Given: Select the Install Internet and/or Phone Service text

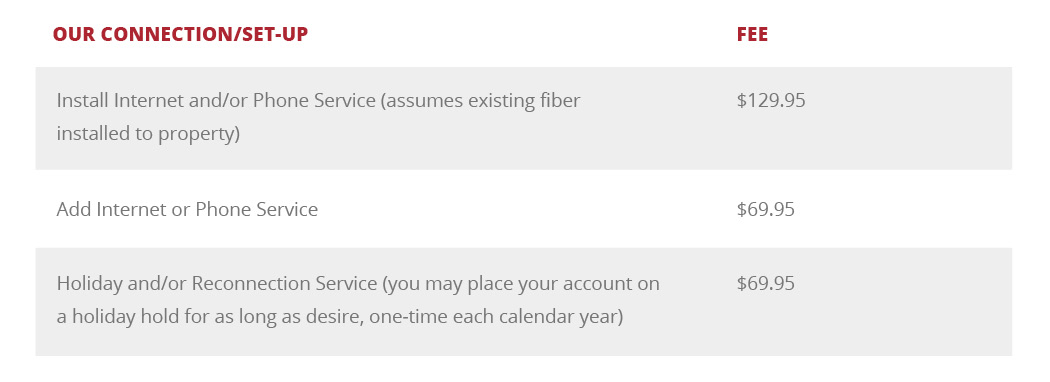Looking at the screenshot, I should coord(216,101).
